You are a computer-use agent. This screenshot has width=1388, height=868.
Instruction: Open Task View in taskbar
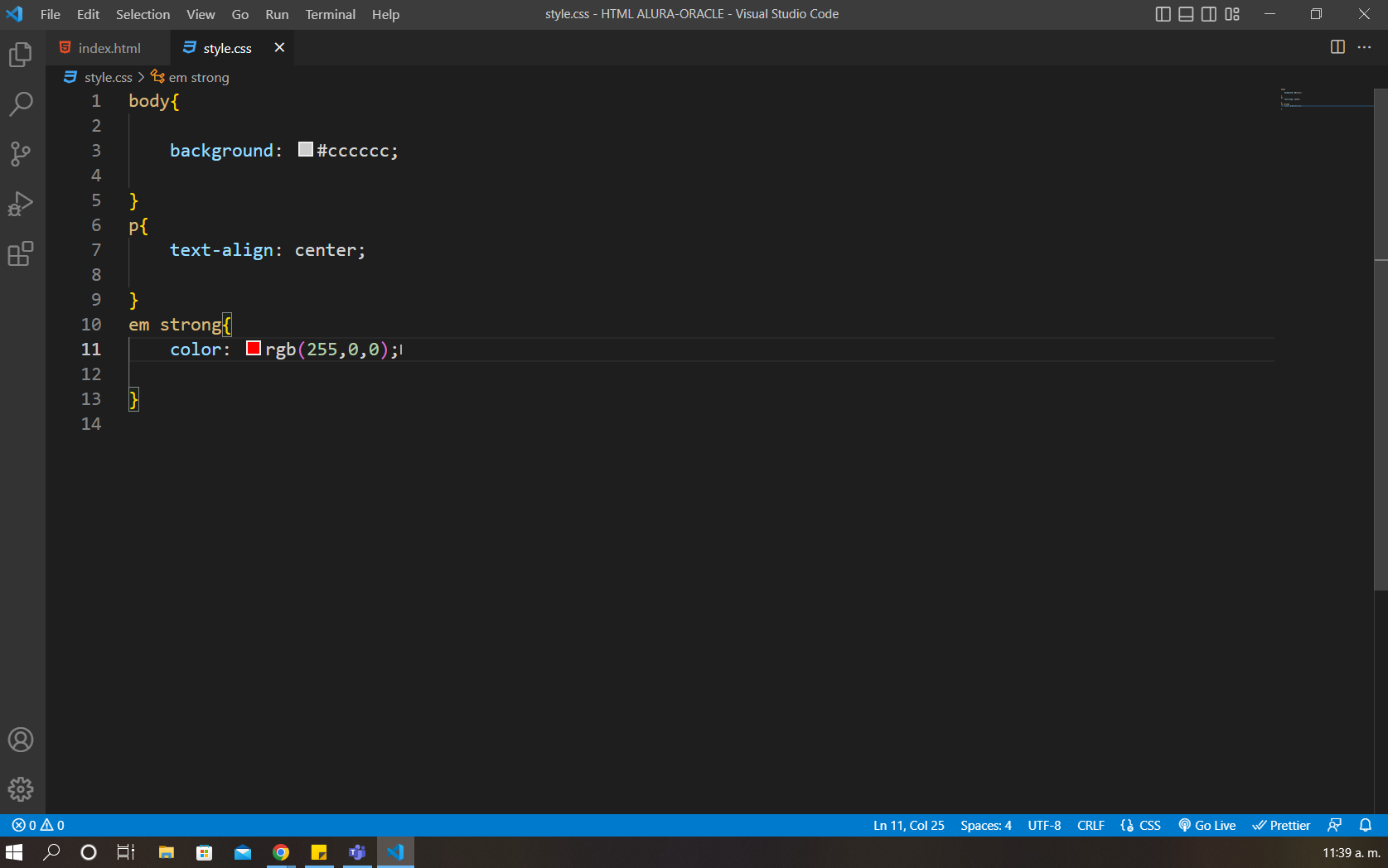click(x=126, y=852)
